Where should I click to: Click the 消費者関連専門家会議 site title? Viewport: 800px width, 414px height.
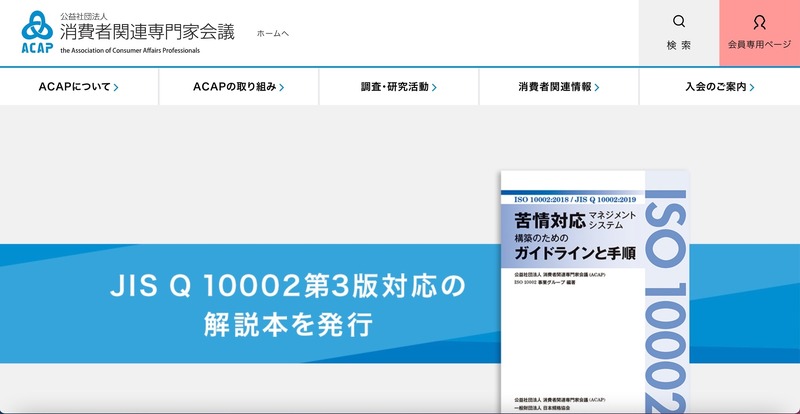(147, 31)
